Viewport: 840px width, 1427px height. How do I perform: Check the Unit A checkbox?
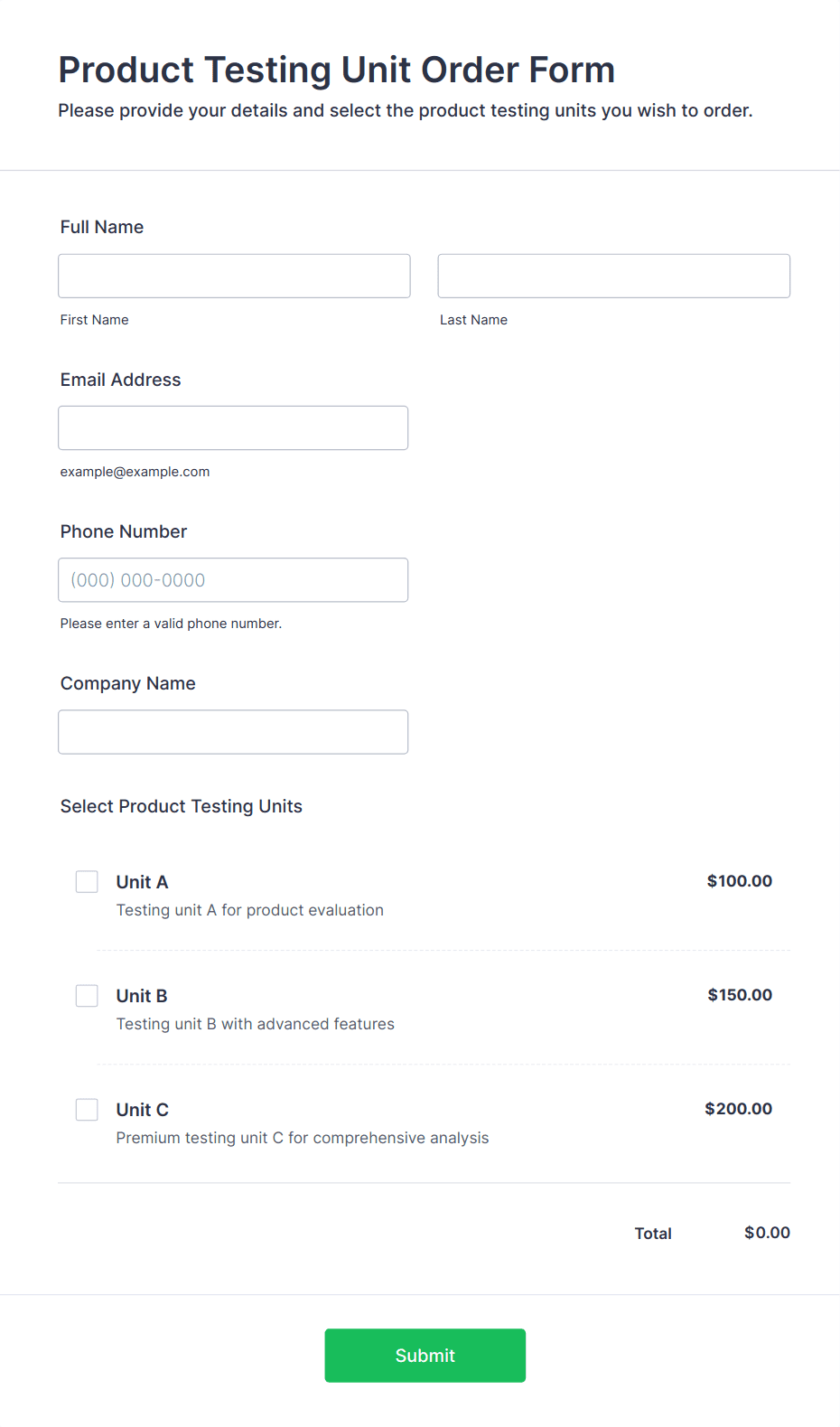click(87, 881)
